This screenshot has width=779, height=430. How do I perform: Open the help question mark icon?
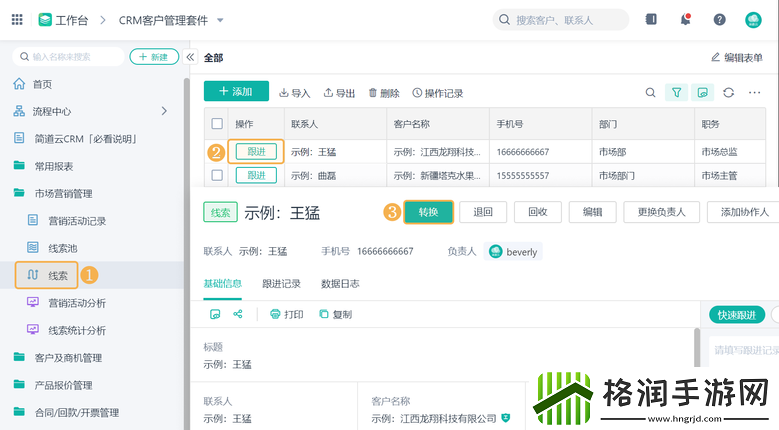[x=719, y=19]
